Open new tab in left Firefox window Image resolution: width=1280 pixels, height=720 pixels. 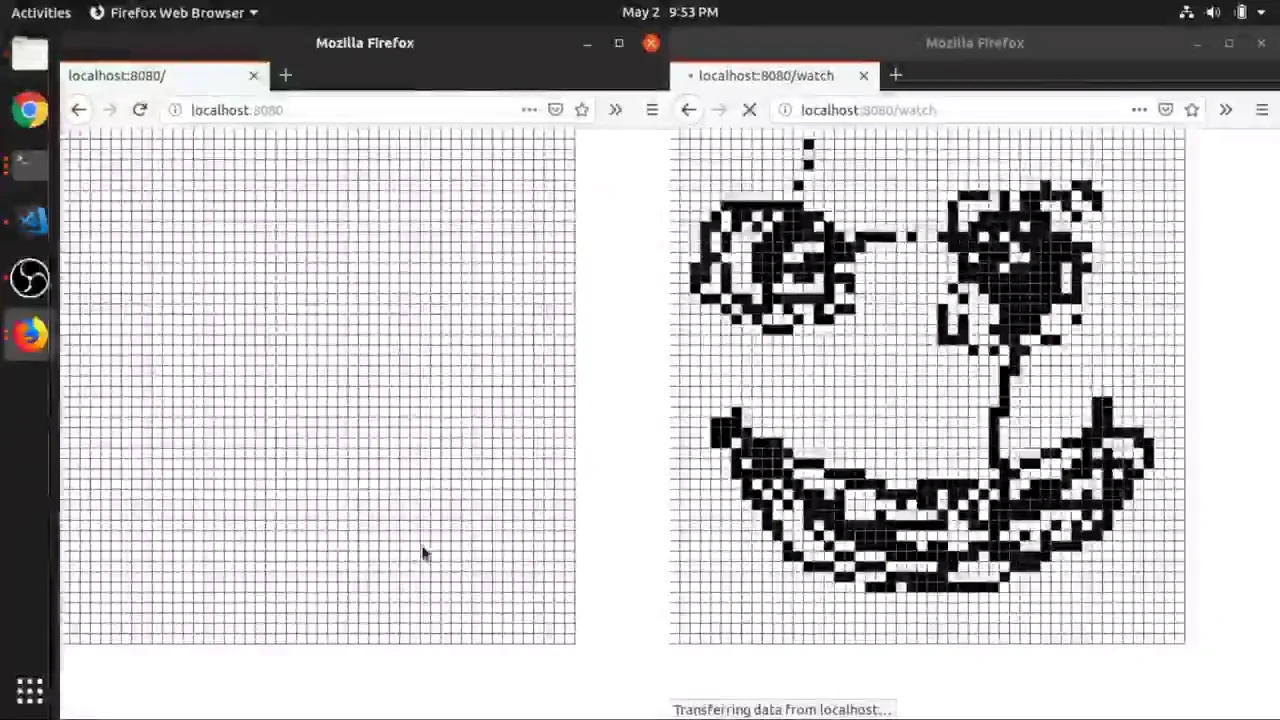(285, 75)
